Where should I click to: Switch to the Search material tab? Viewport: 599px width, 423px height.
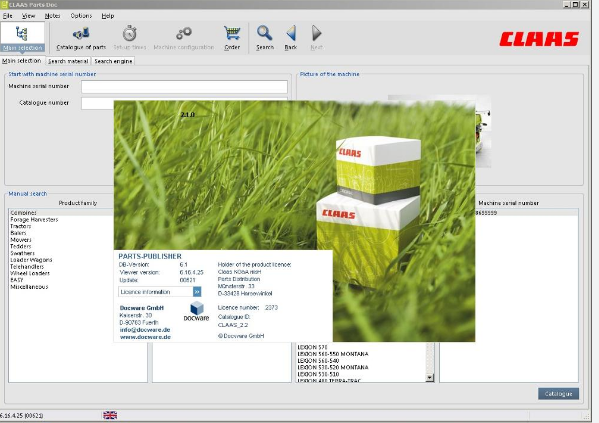[68, 61]
